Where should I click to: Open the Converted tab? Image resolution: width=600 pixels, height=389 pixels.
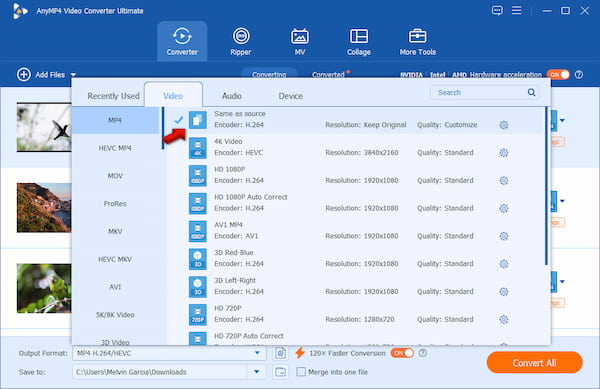tap(328, 75)
